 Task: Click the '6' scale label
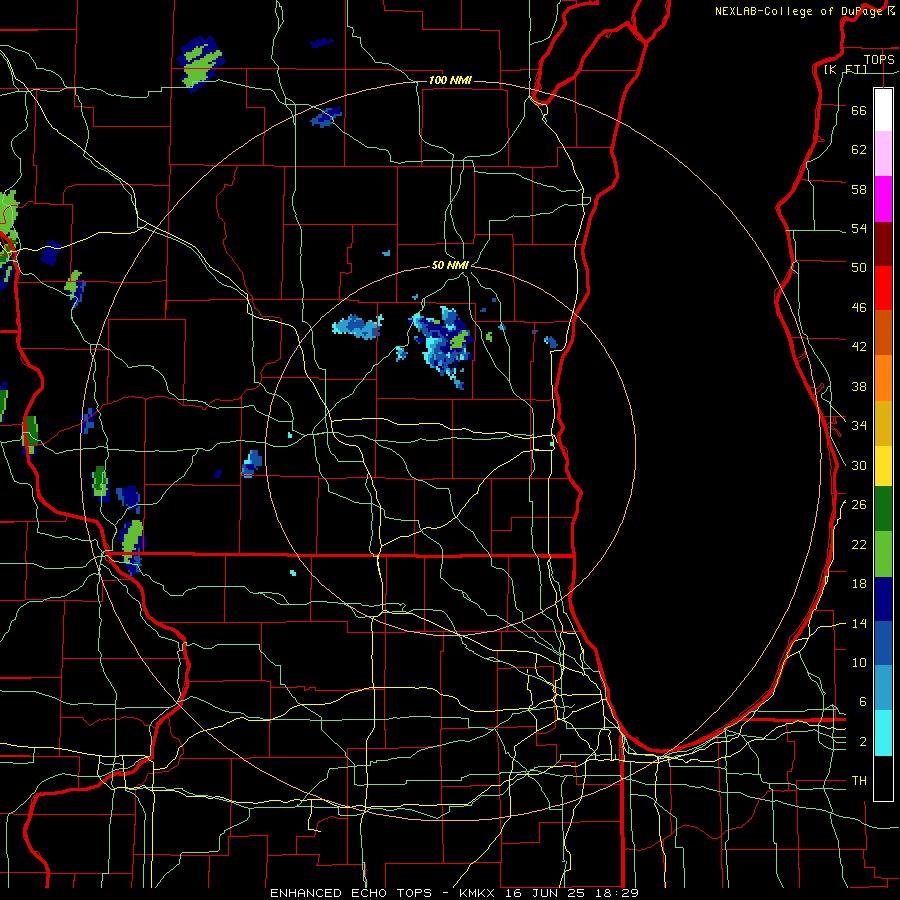(863, 701)
